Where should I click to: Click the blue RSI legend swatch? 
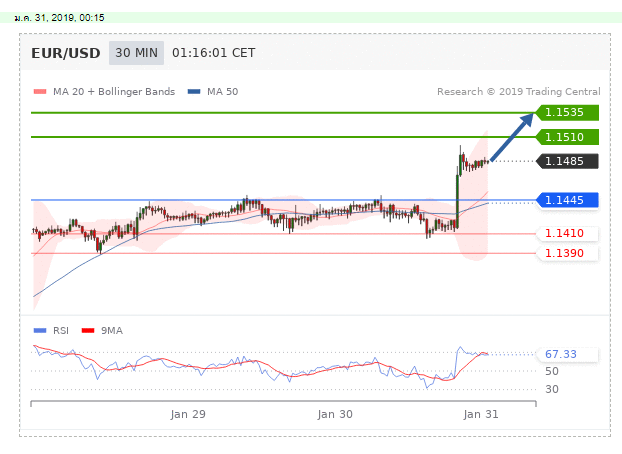[40, 331]
